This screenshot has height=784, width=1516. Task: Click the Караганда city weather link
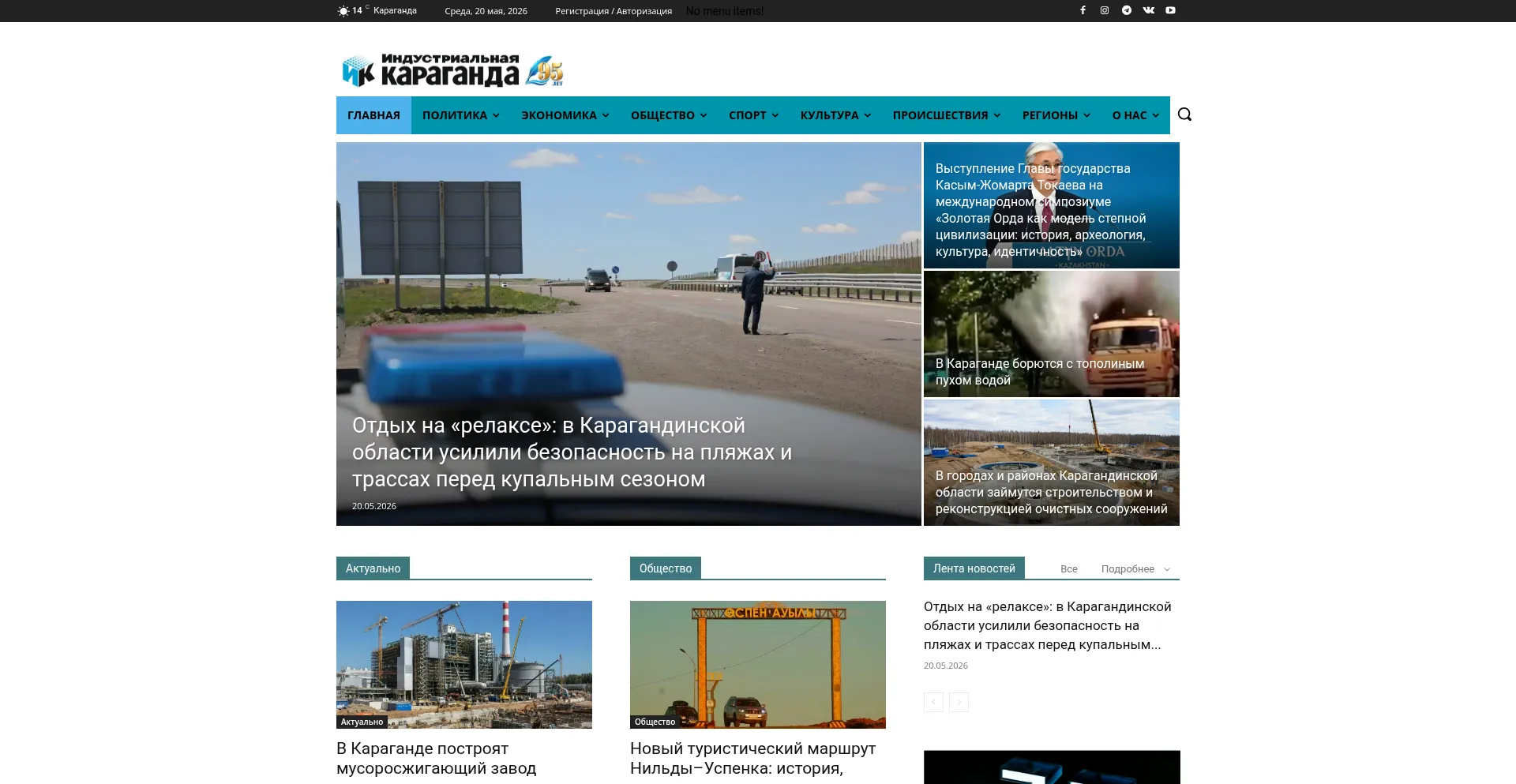point(395,10)
